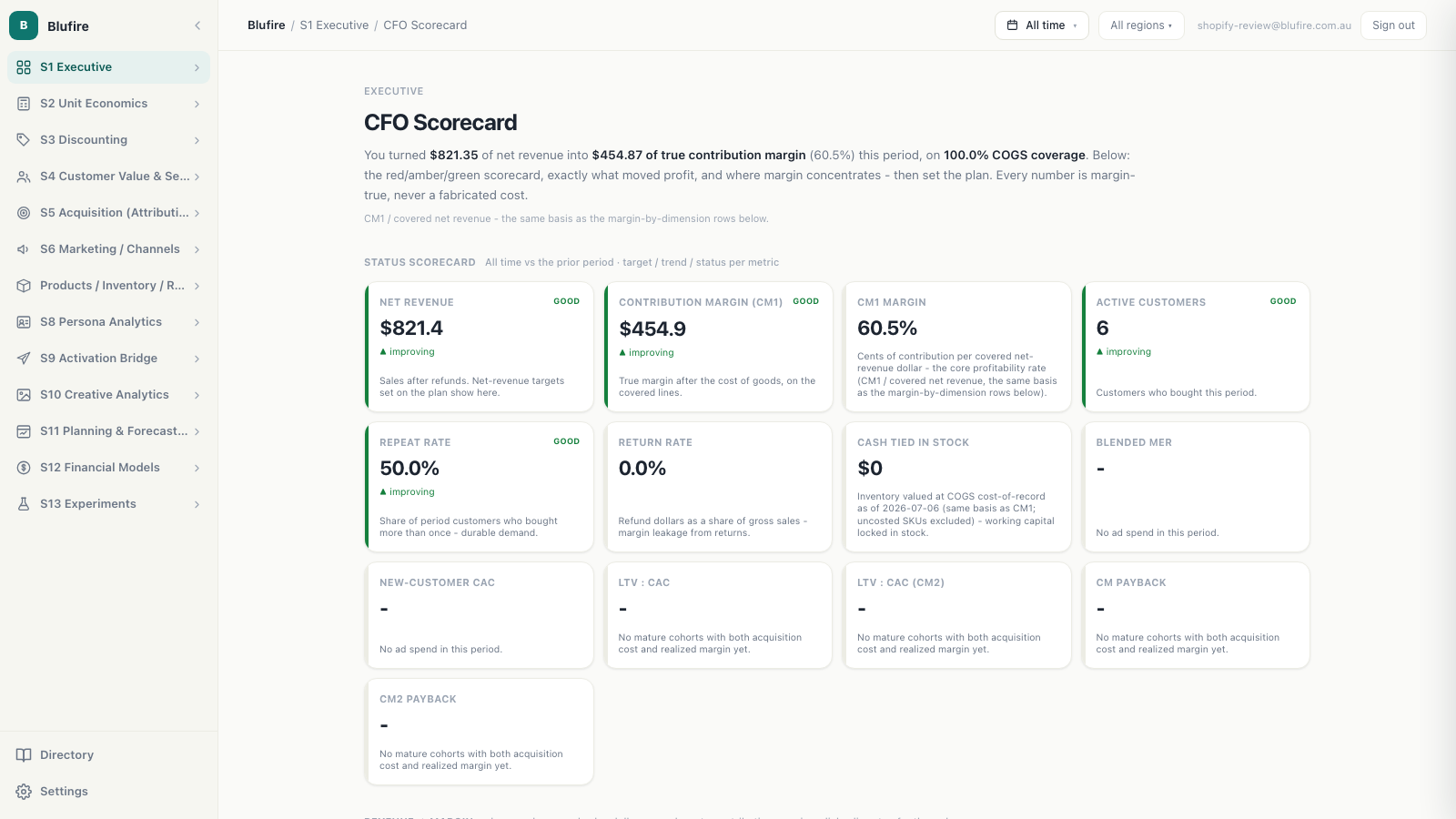The height and width of the screenshot is (819, 1456).
Task: Open the Directory link in sidebar
Action: (108, 755)
